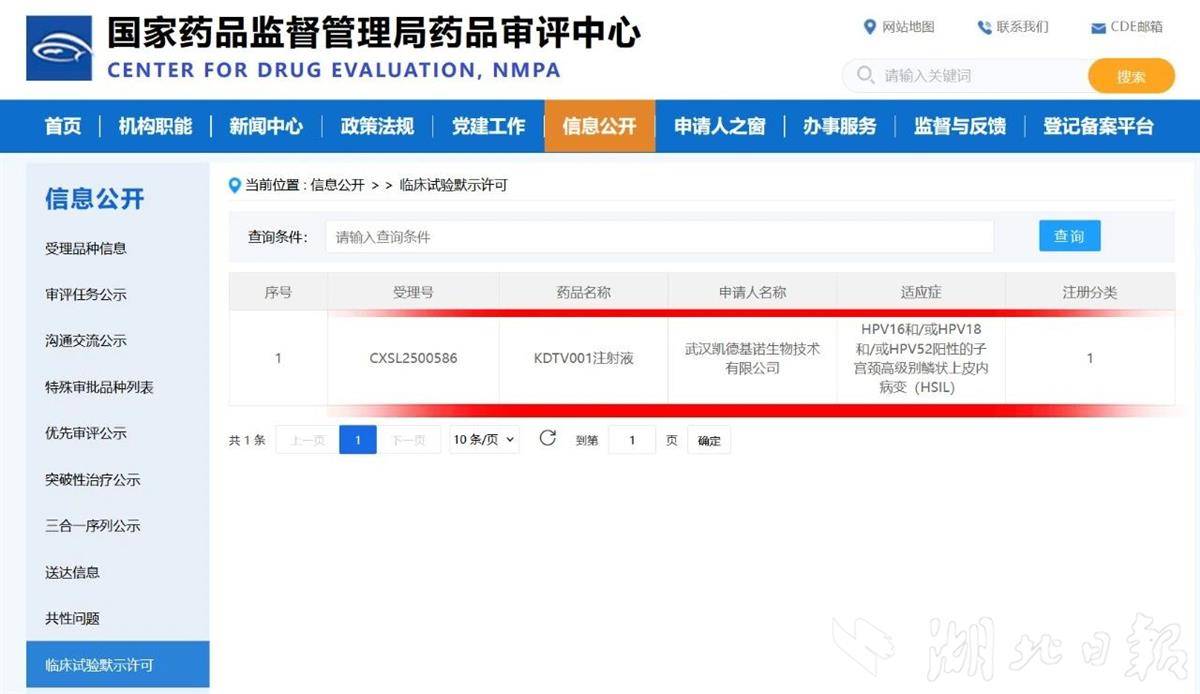
Task: Click the blue 查询 query button
Action: click(1069, 236)
